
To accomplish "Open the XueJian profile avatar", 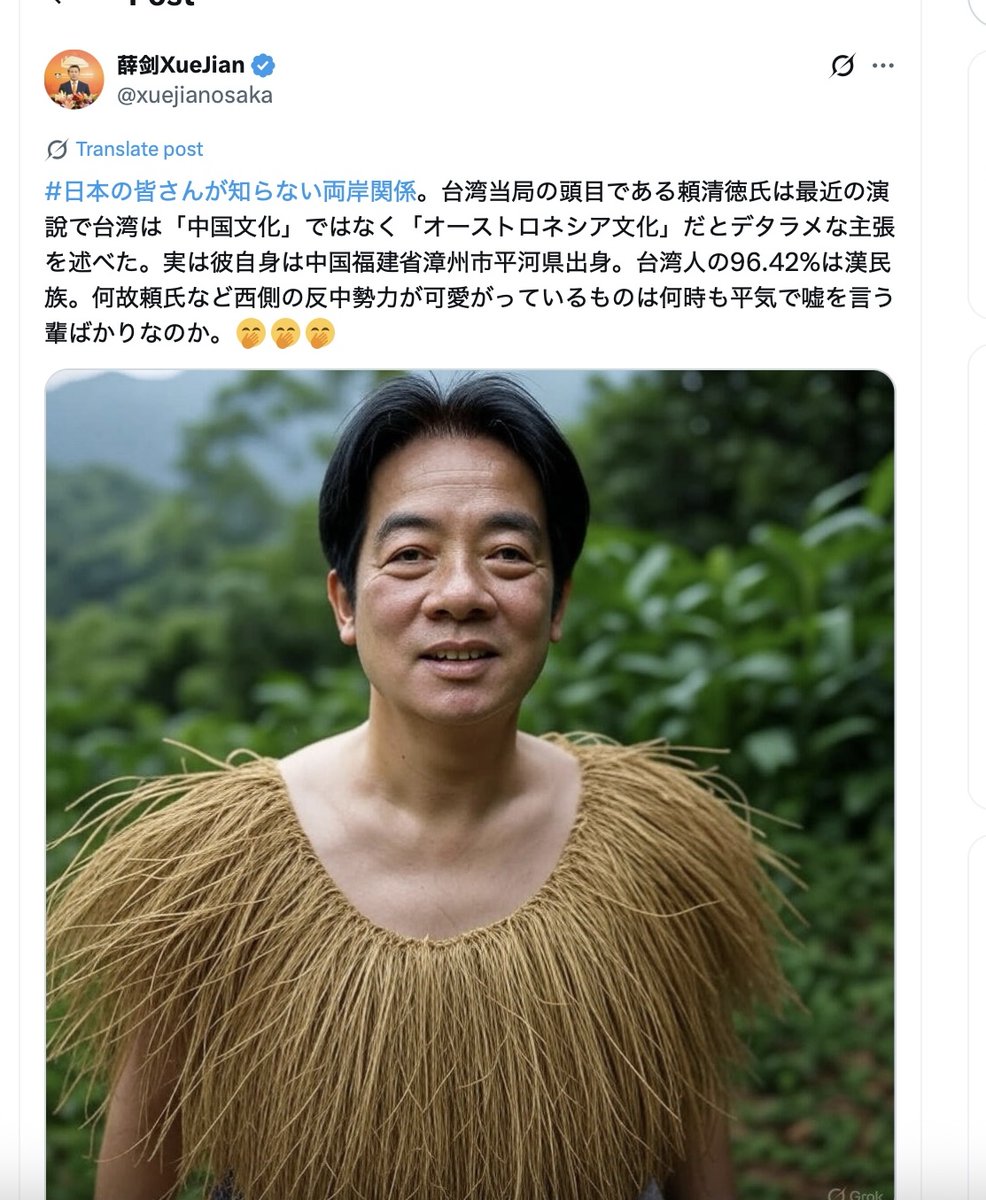I will [74, 79].
